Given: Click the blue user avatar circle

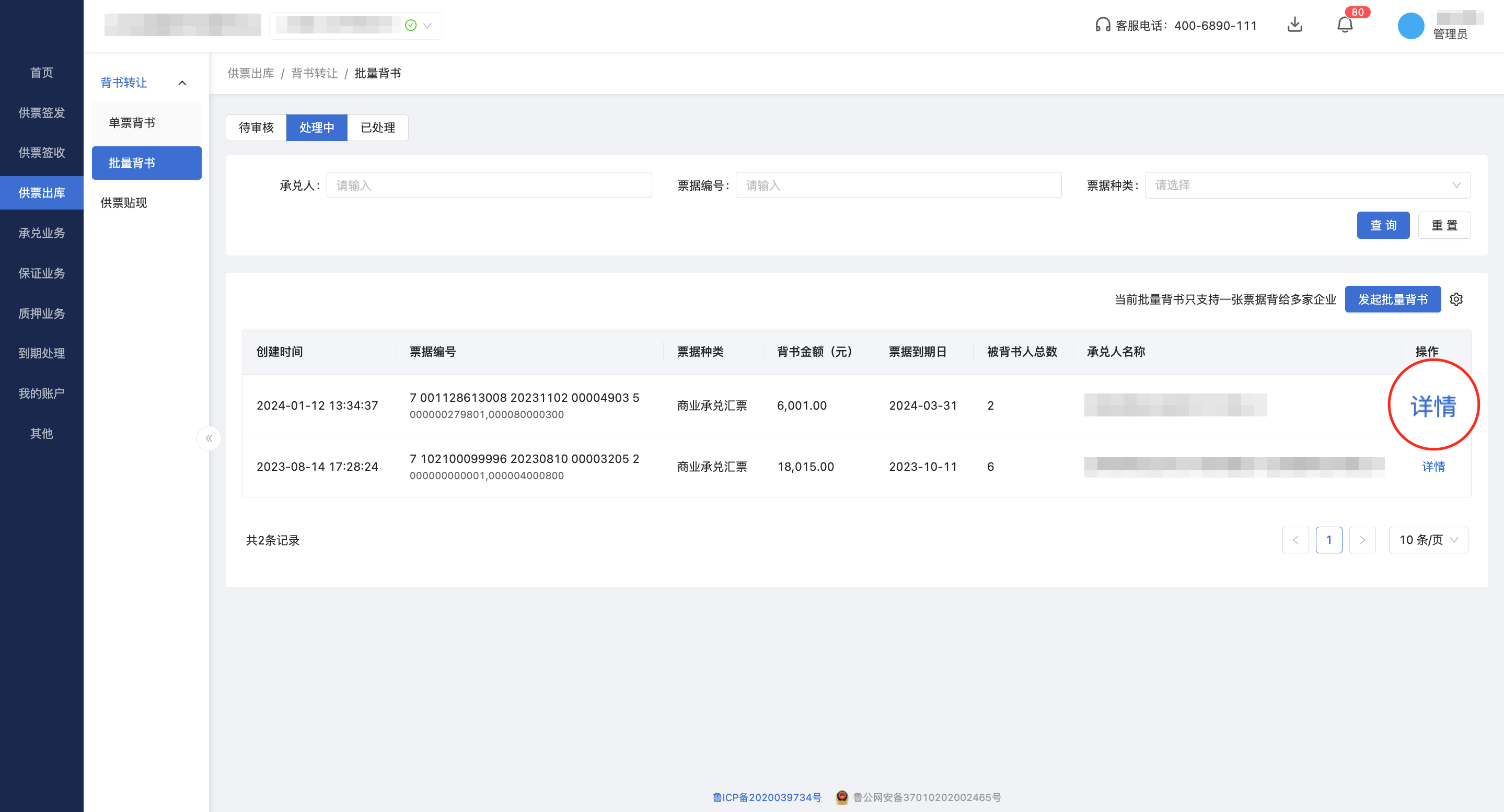Looking at the screenshot, I should coord(1410,26).
